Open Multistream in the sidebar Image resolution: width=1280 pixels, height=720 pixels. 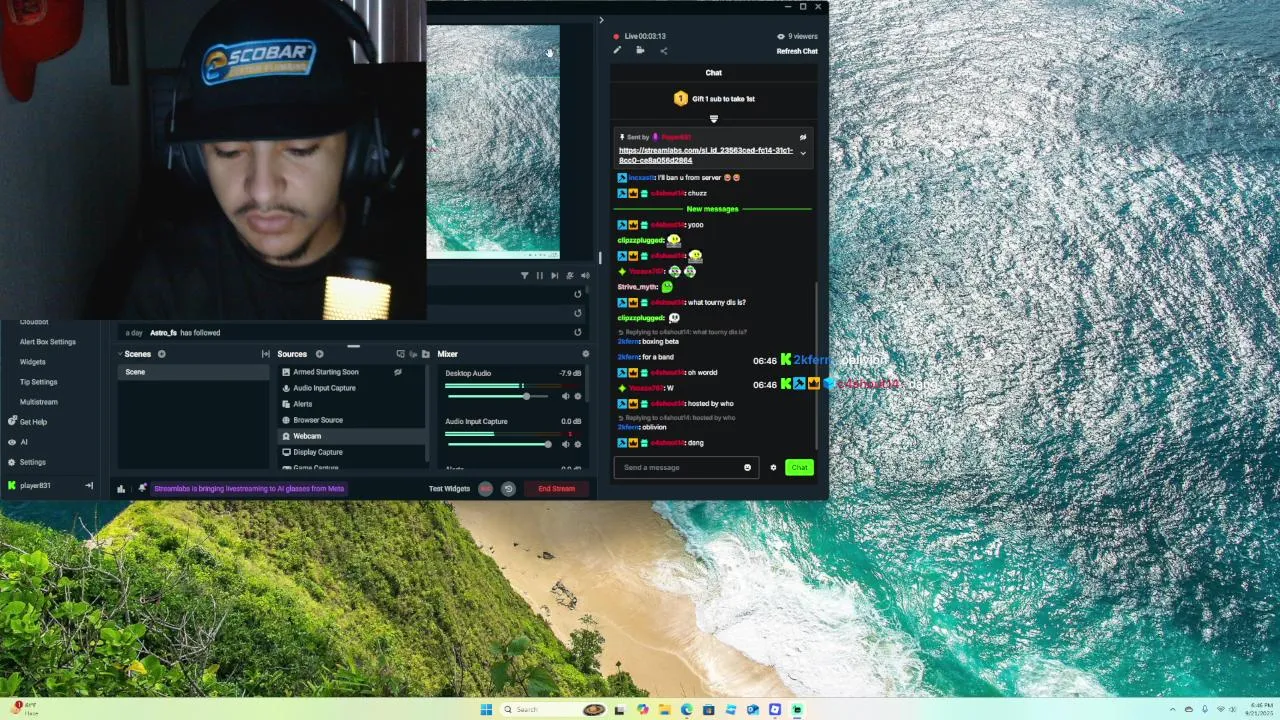[x=38, y=402]
